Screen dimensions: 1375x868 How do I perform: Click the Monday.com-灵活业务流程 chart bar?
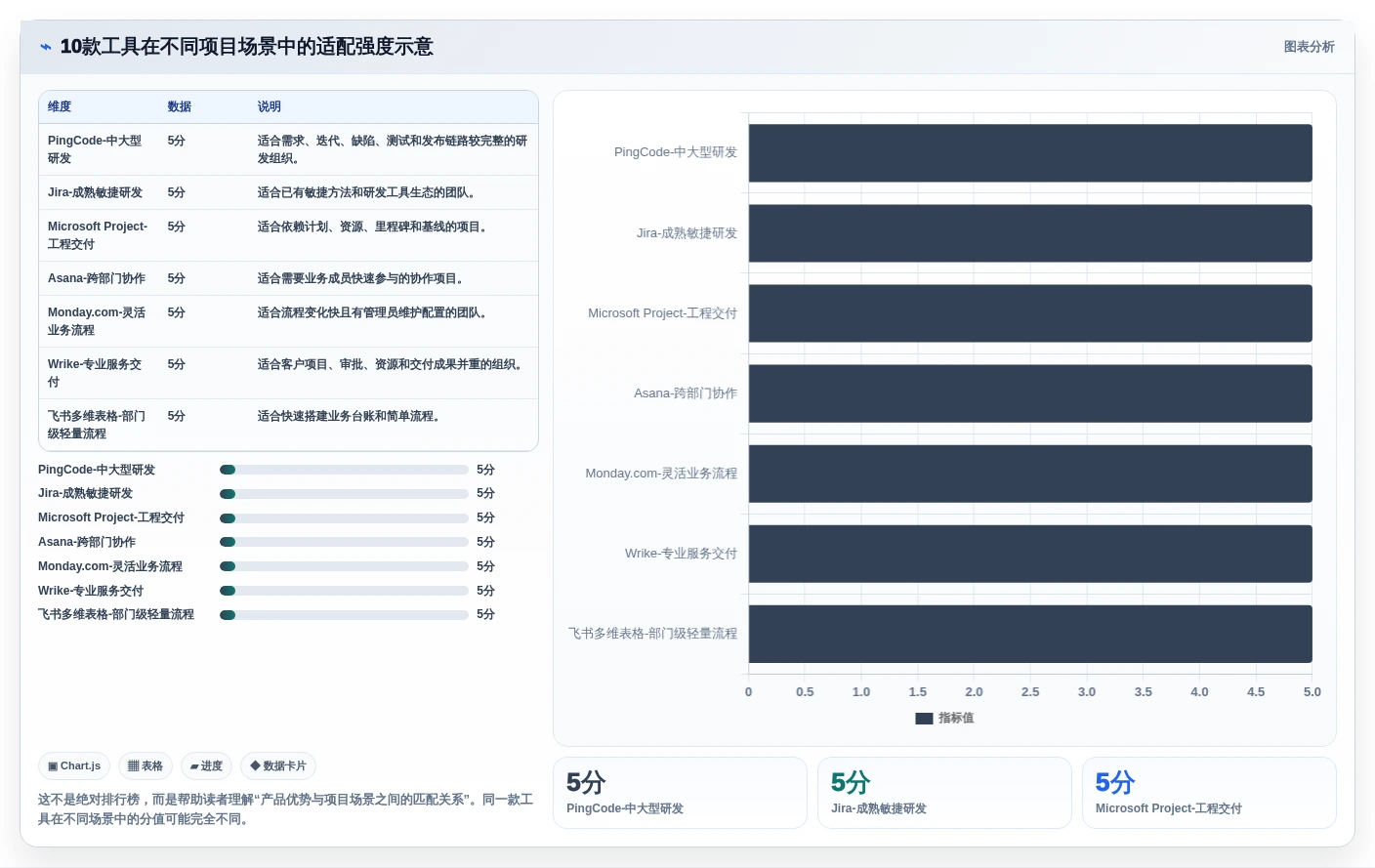point(1030,474)
